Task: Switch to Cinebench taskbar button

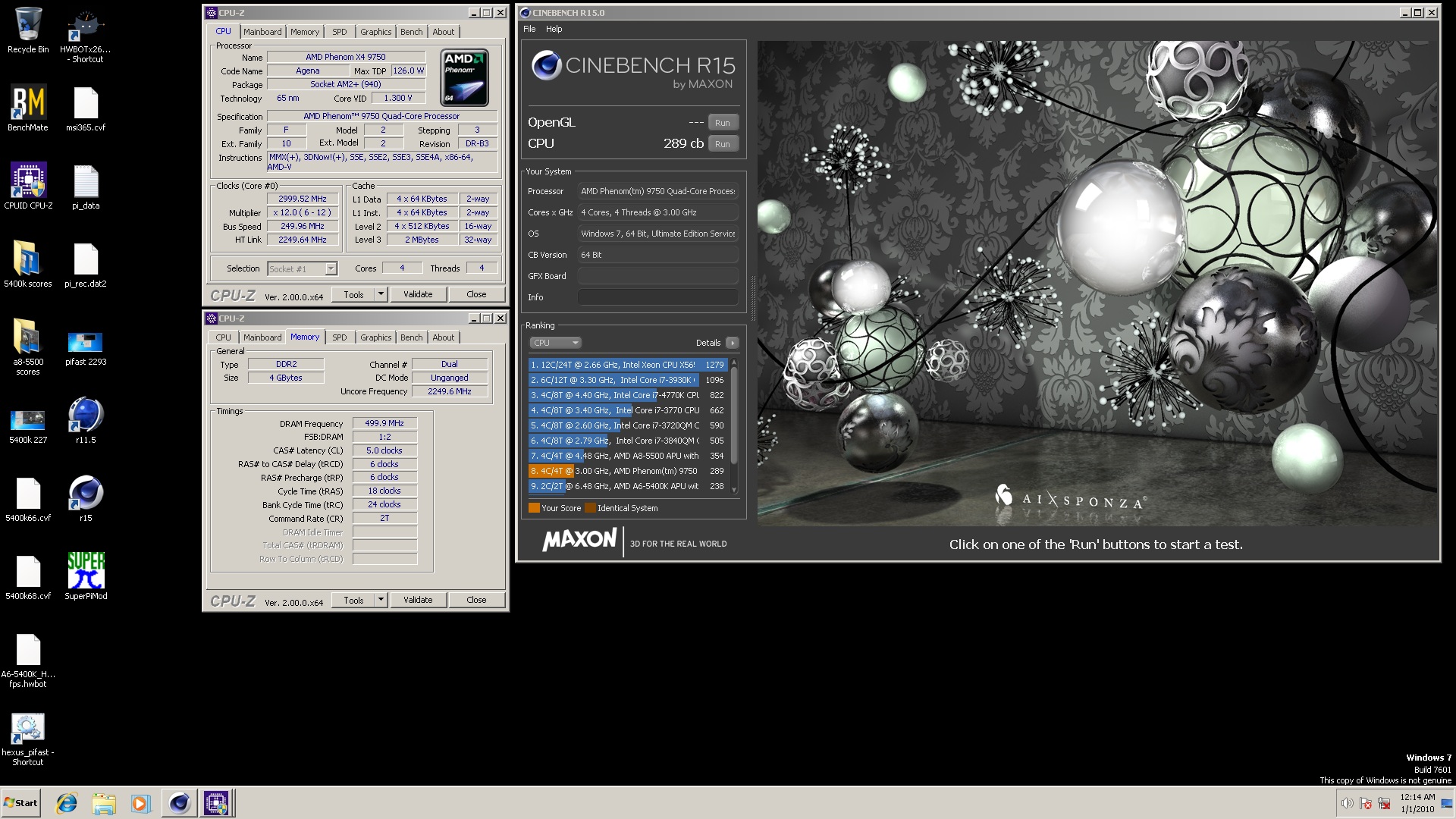Action: point(180,803)
